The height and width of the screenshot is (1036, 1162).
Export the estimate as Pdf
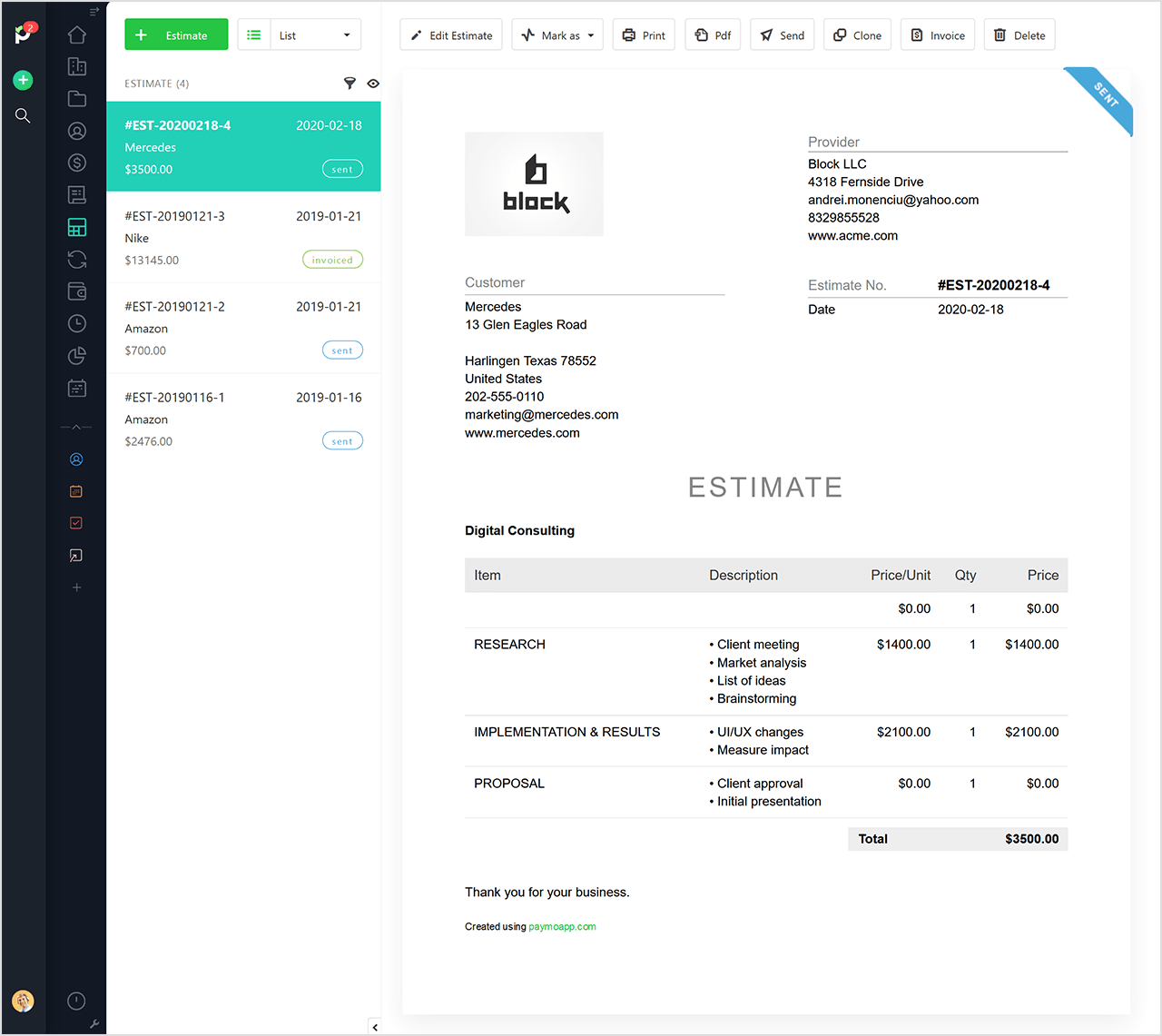point(713,35)
